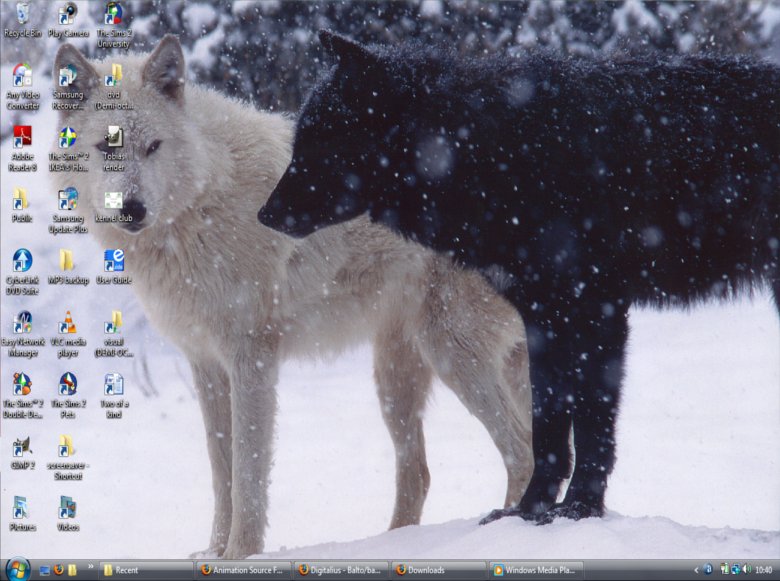Screen dimensions: 780x581
Task: Open the MP3 backup folder
Action: pyautogui.click(x=68, y=267)
